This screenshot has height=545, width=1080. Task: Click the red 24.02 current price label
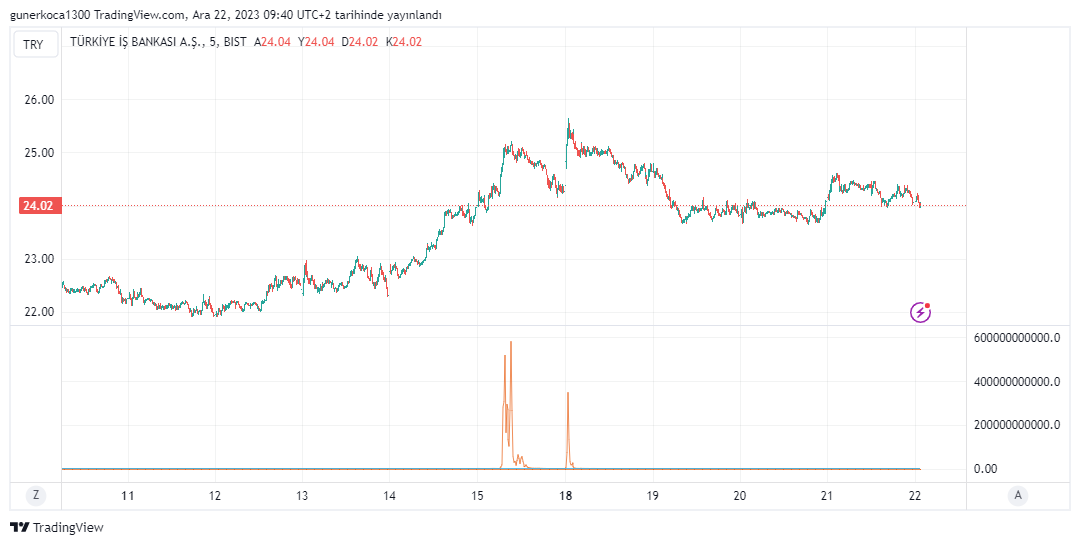click(x=38, y=206)
